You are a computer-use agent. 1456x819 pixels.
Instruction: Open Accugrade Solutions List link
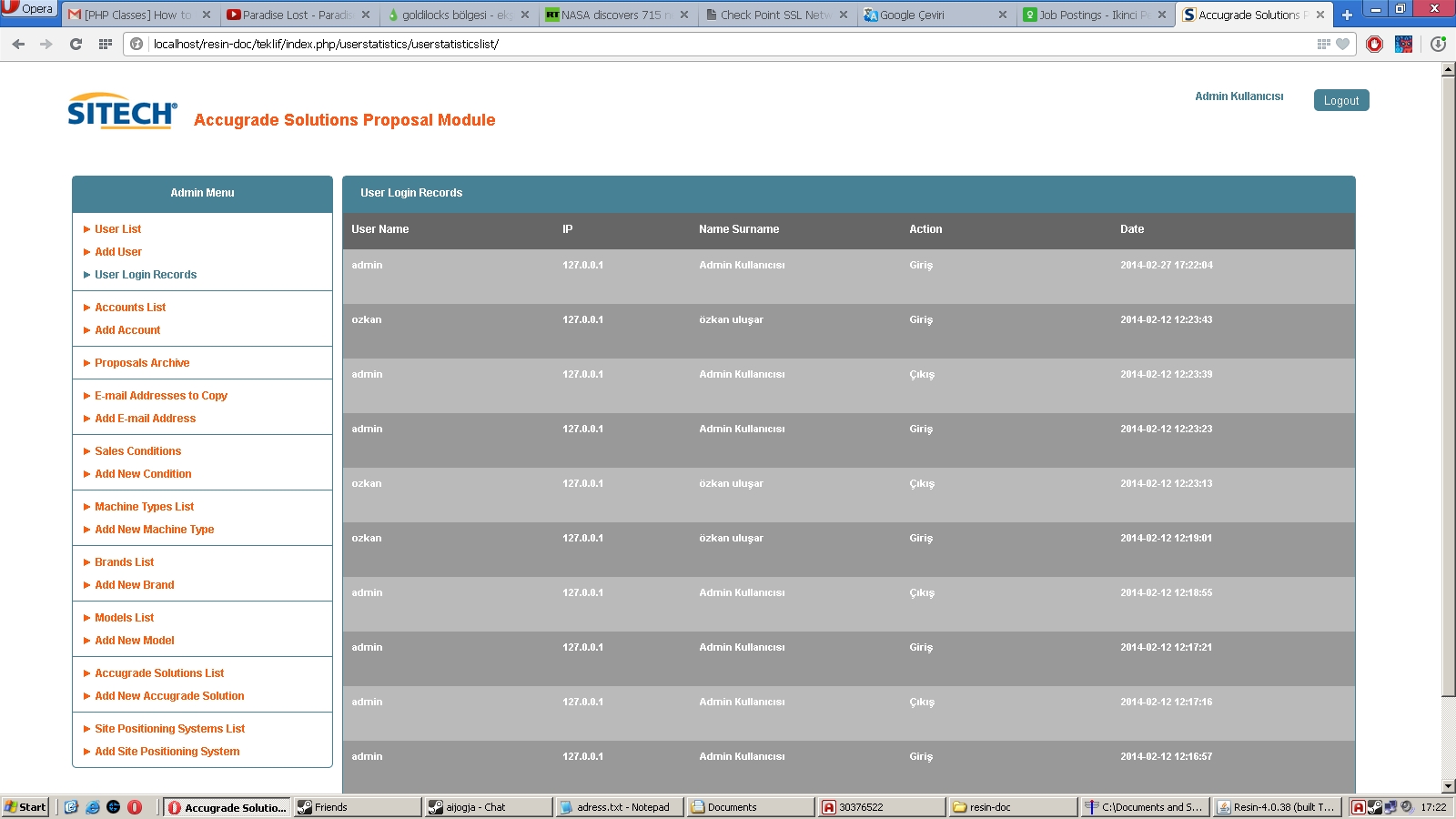pos(159,673)
